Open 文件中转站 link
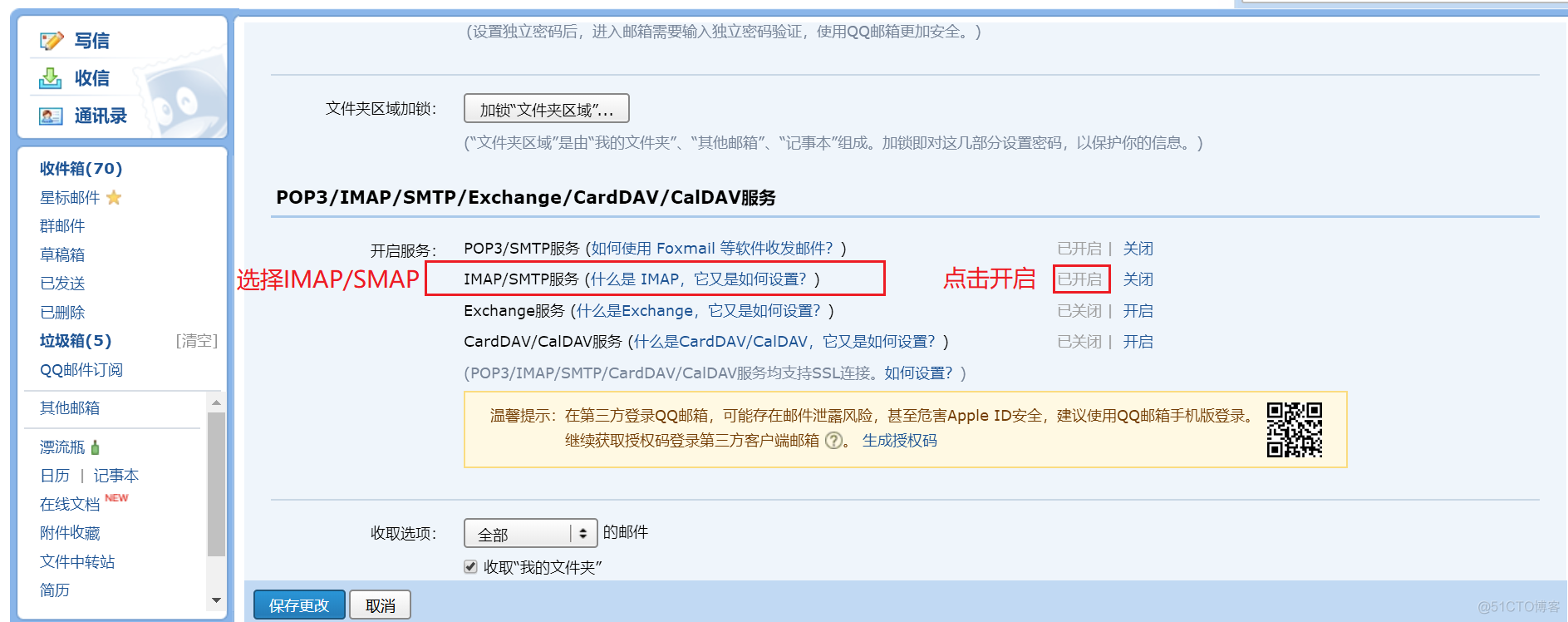Viewport: 1568px width, 622px height. pyautogui.click(x=77, y=562)
